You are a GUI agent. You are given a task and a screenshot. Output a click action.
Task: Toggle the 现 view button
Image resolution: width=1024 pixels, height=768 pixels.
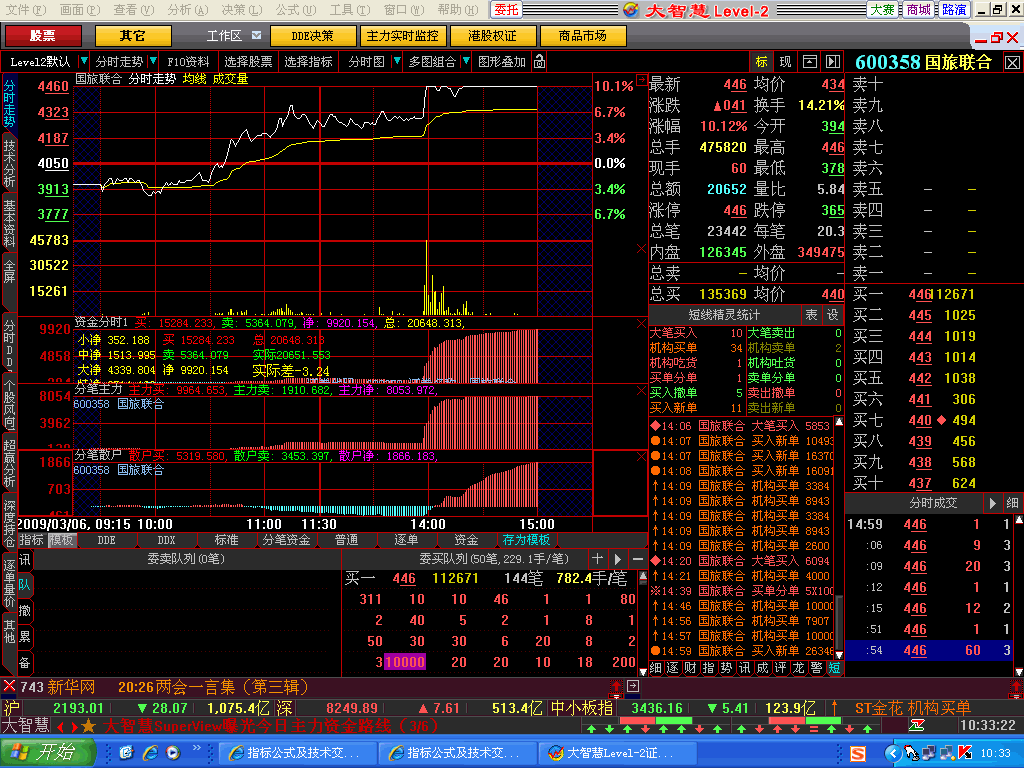785,61
